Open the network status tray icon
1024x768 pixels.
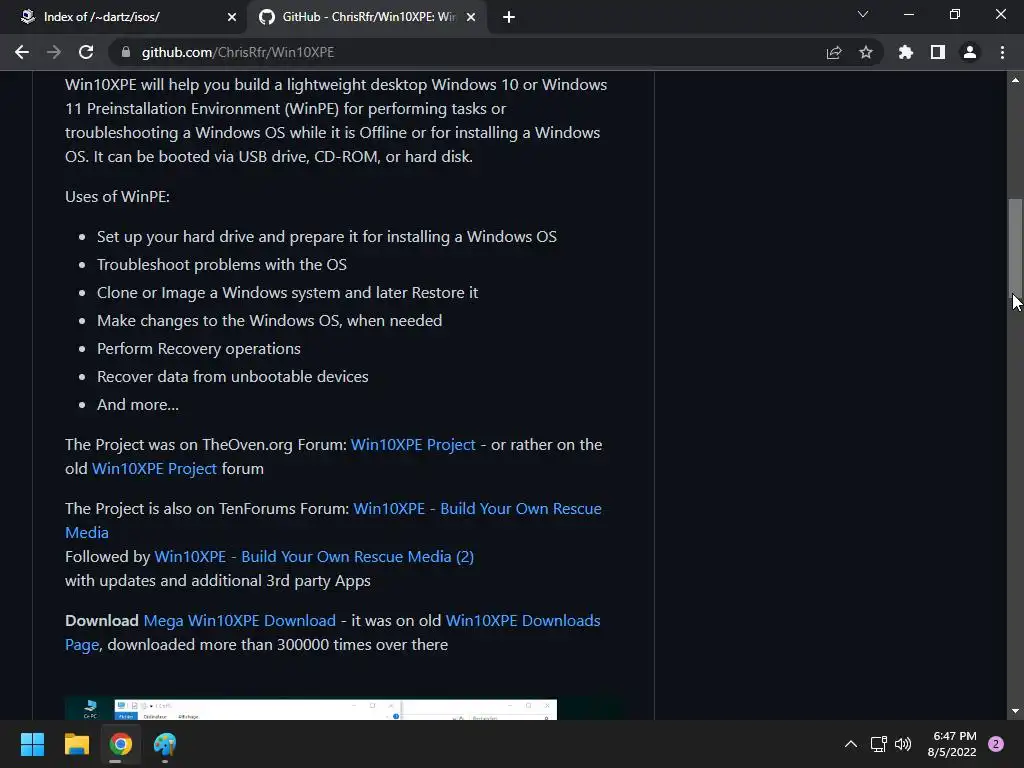pos(878,744)
